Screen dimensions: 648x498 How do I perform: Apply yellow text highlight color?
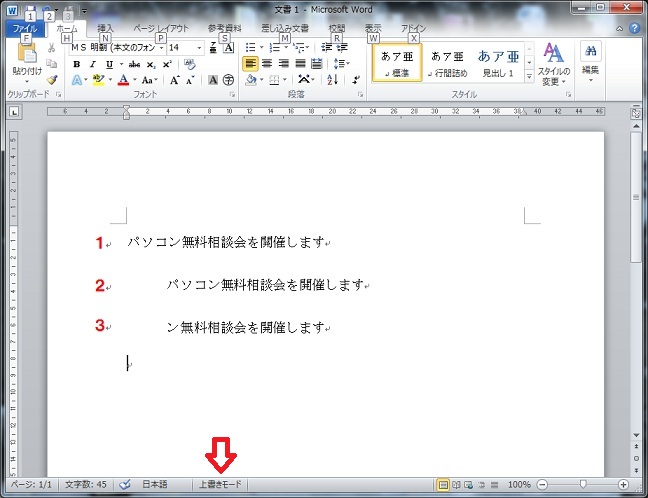point(98,80)
